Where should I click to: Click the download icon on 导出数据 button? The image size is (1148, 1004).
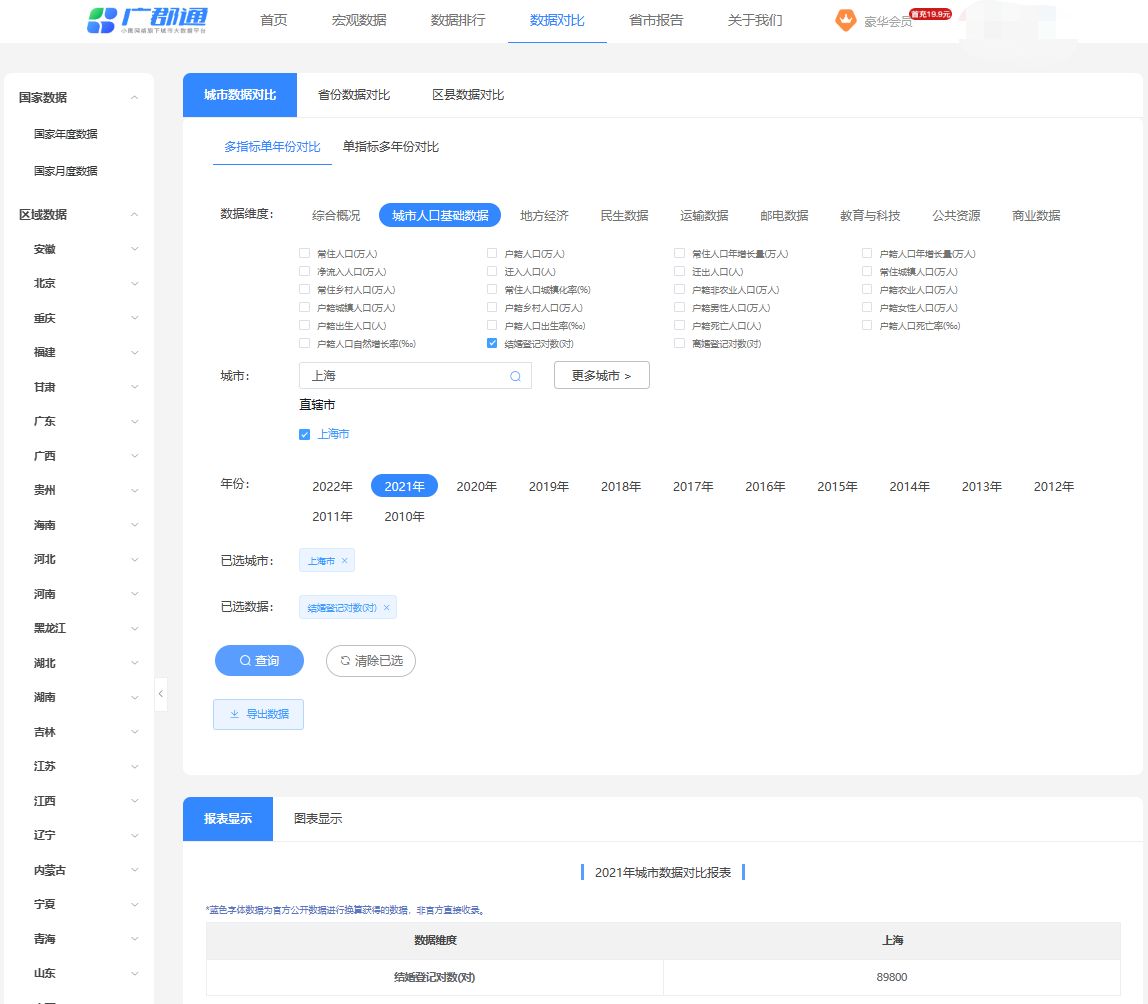point(232,714)
